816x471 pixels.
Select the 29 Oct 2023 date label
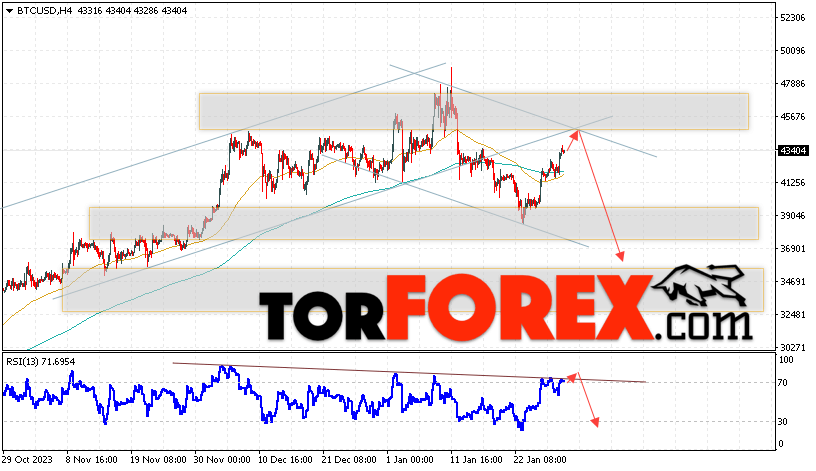point(27,460)
